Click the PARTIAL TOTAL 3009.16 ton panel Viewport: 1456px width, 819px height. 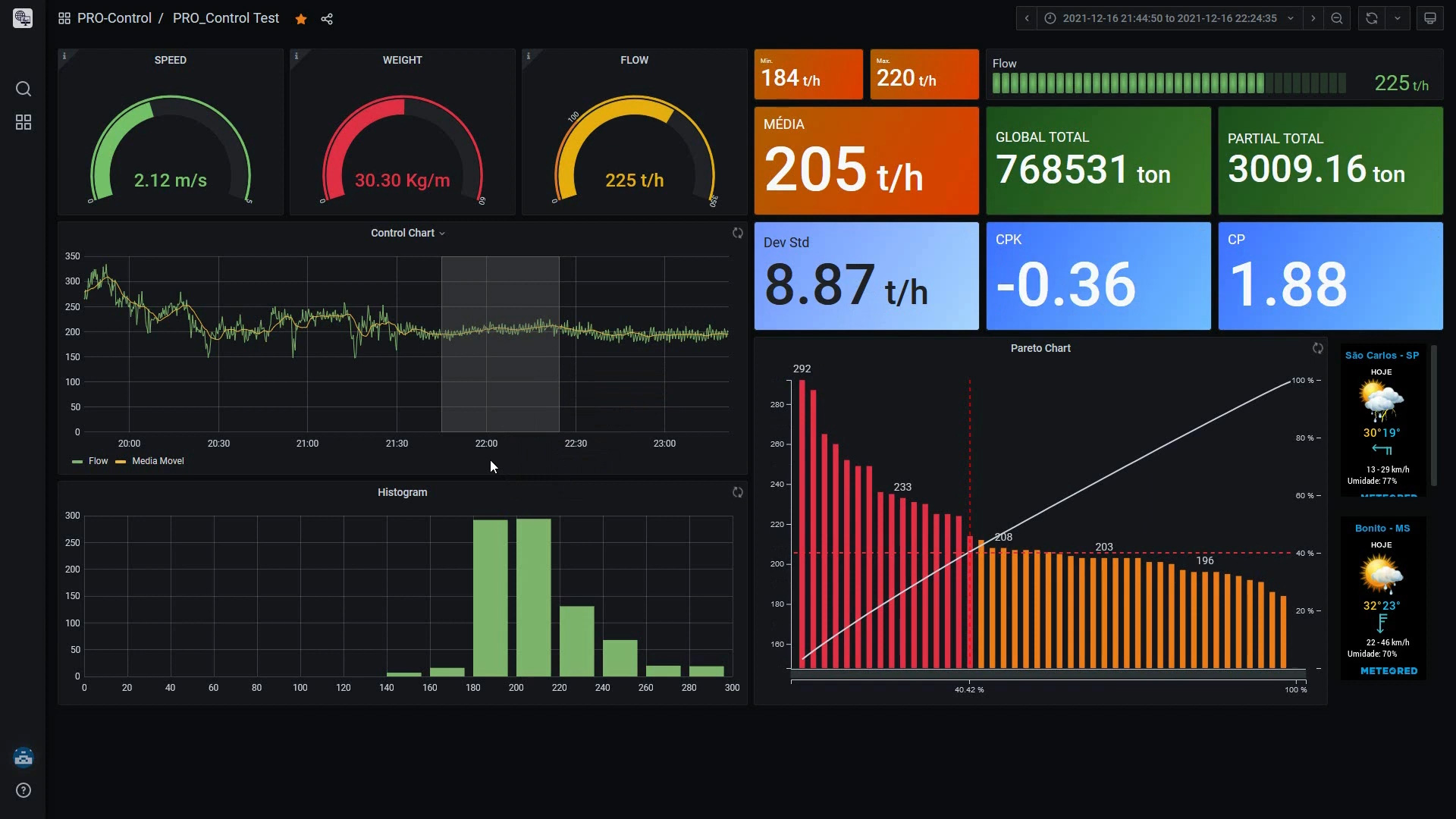(1331, 161)
